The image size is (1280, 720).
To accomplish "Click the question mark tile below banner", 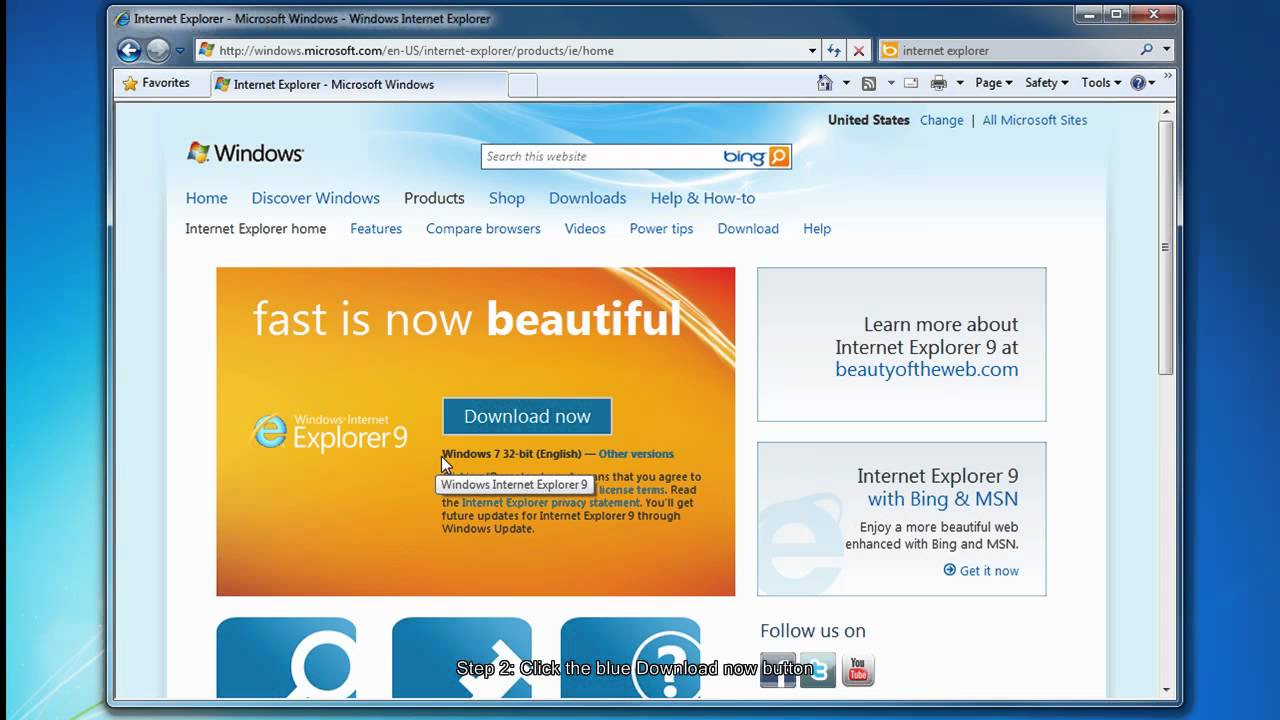I will coord(630,657).
